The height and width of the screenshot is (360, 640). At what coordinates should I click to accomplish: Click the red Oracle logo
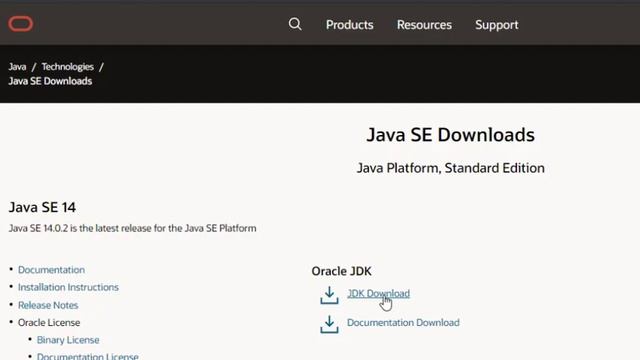[x=21, y=24]
